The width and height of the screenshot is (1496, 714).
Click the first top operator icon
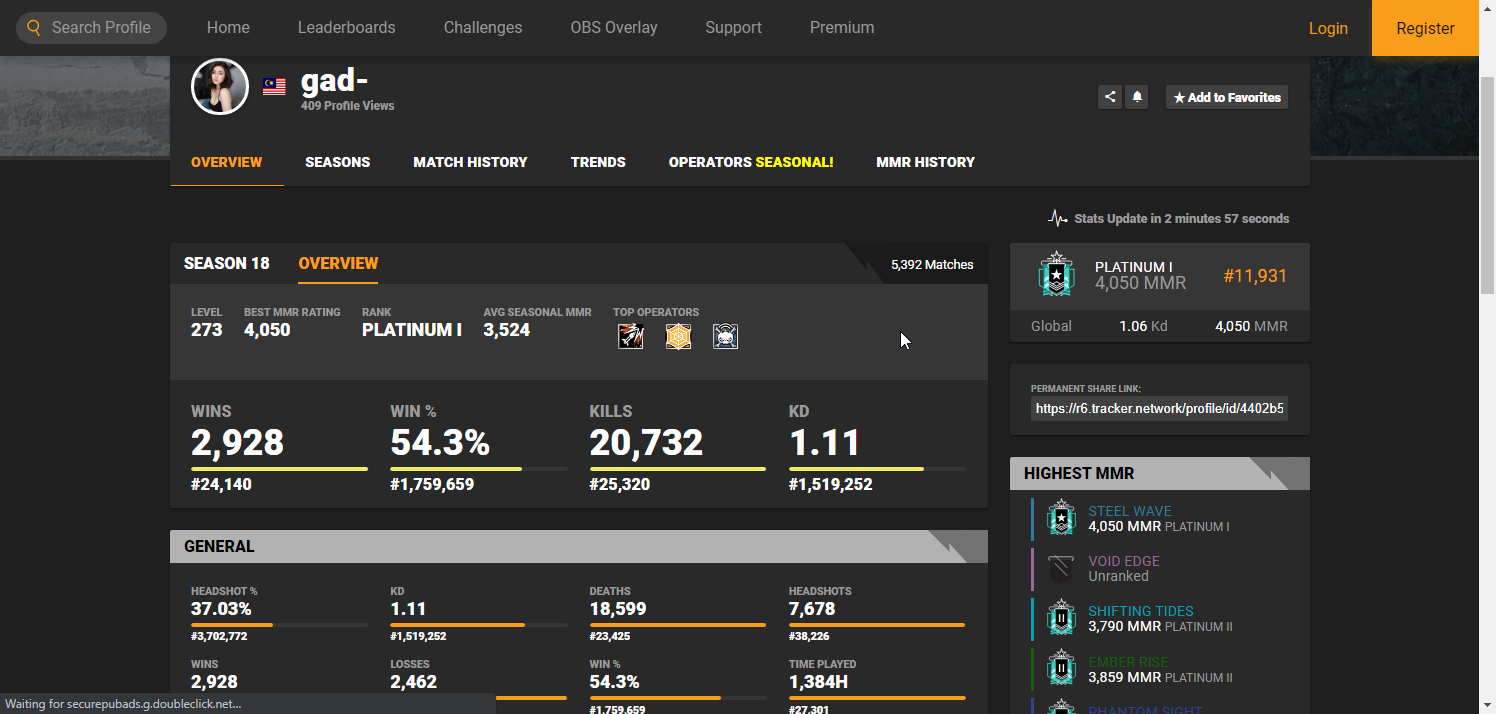630,337
